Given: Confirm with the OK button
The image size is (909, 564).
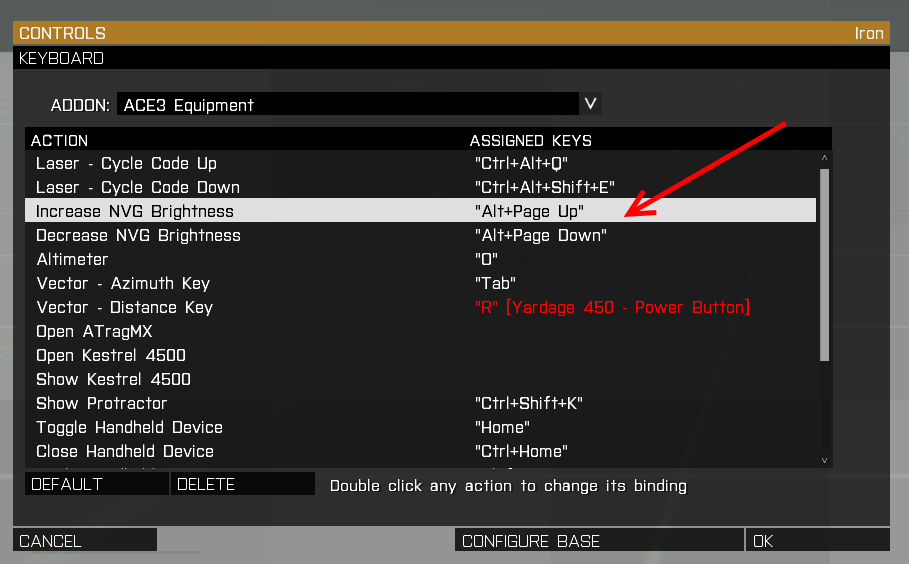Looking at the screenshot, I should (x=817, y=540).
